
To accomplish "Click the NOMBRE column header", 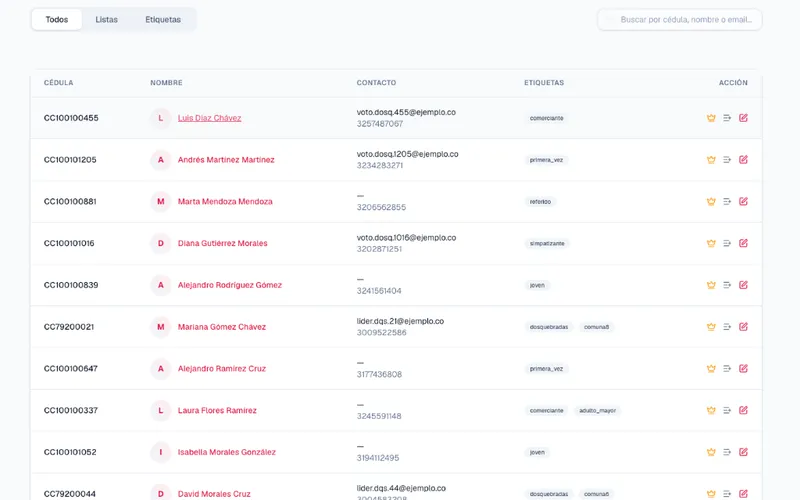I will point(166,83).
